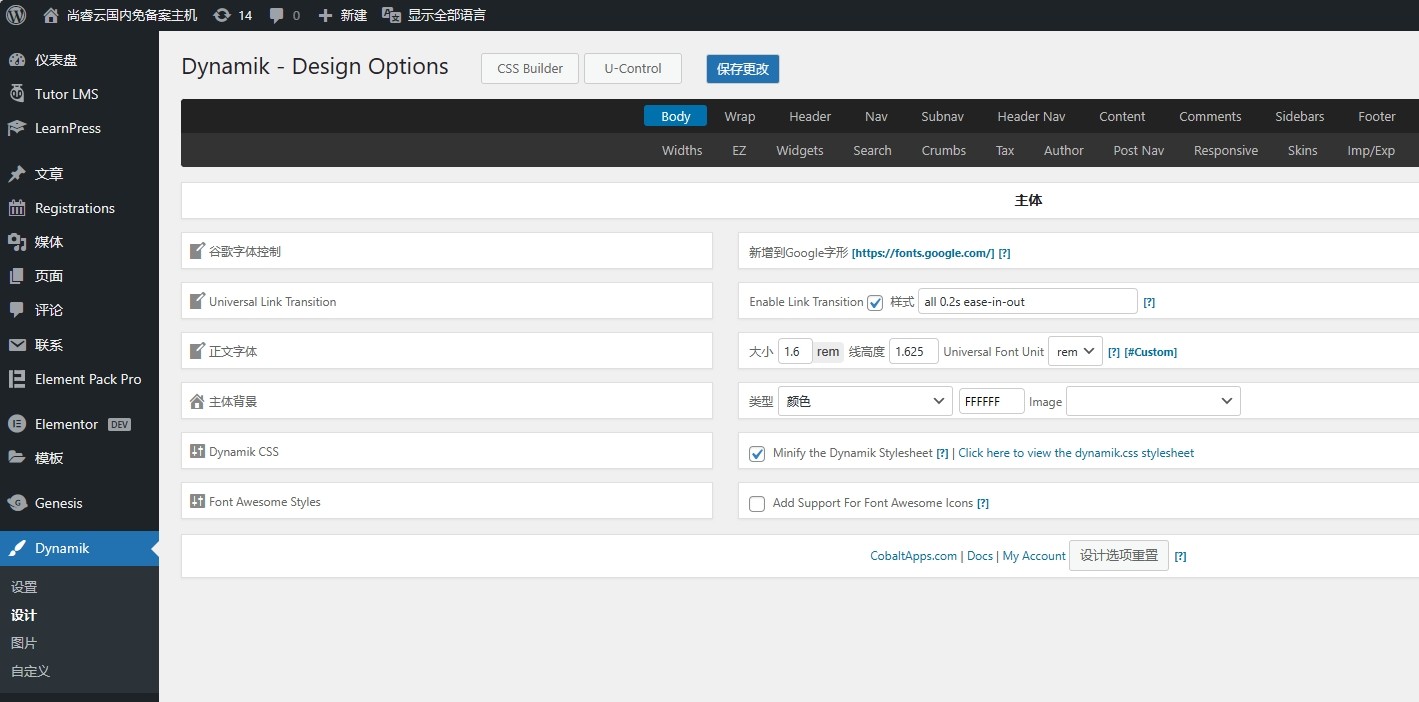Click the WordPress logo icon
The height and width of the screenshot is (702, 1419).
coord(16,15)
